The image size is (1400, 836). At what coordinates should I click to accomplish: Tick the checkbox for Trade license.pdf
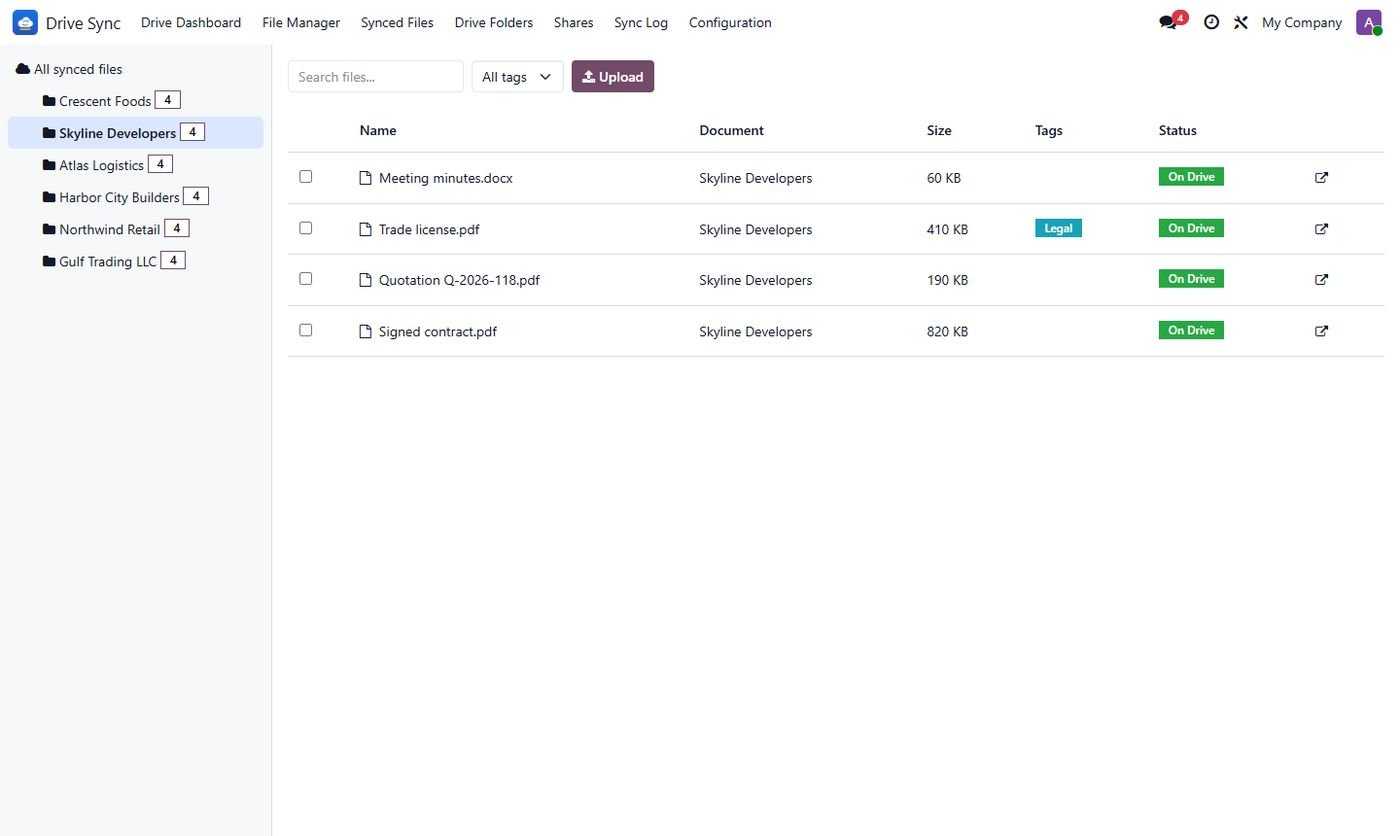click(306, 228)
